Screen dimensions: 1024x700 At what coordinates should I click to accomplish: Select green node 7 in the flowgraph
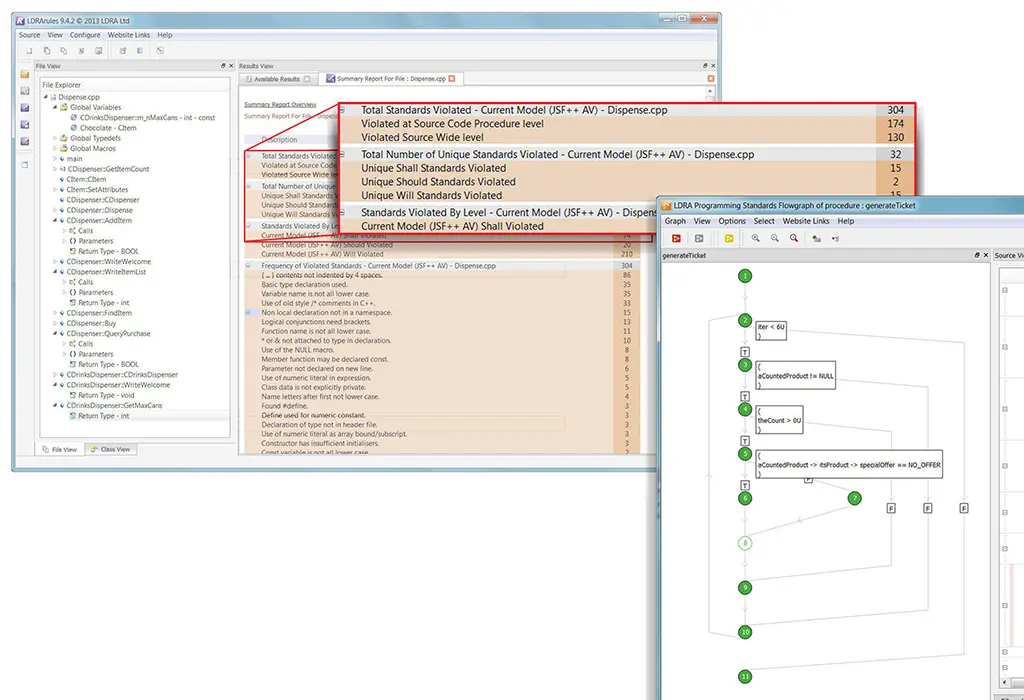(853, 498)
